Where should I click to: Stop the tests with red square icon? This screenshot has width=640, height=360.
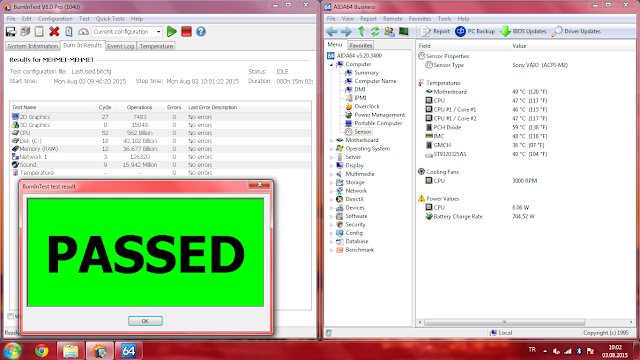point(187,31)
